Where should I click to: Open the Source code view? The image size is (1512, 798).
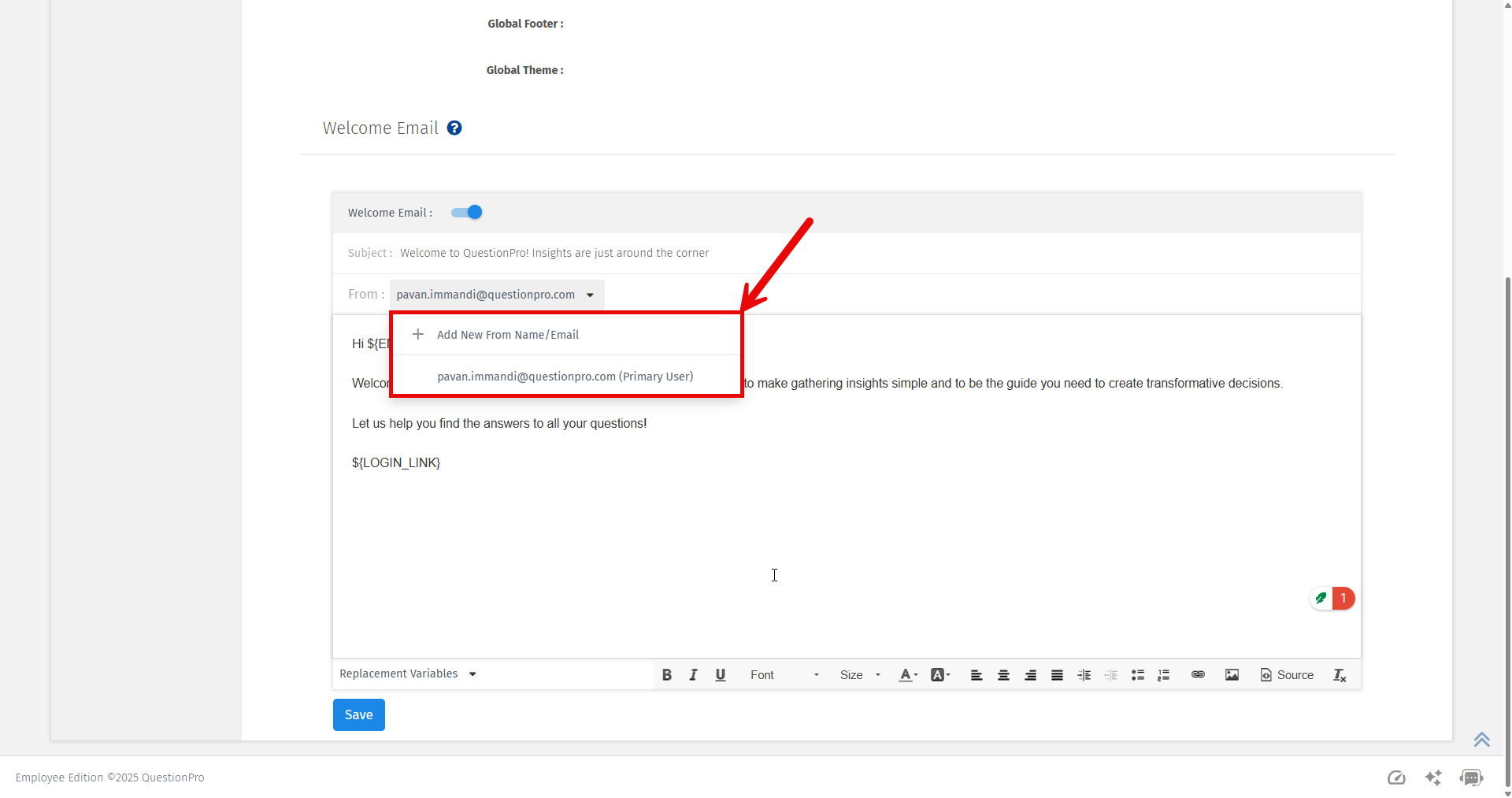click(x=1287, y=674)
